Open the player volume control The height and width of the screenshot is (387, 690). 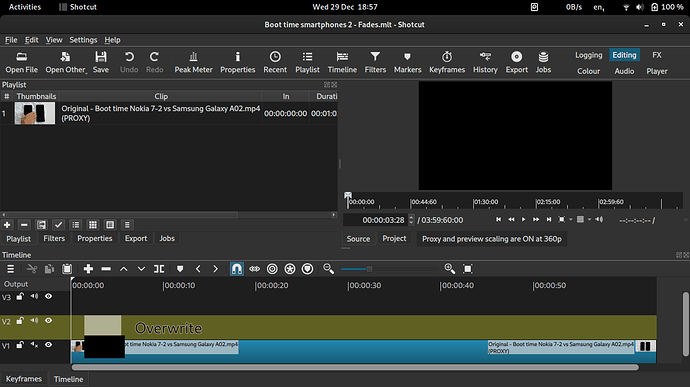(x=599, y=219)
